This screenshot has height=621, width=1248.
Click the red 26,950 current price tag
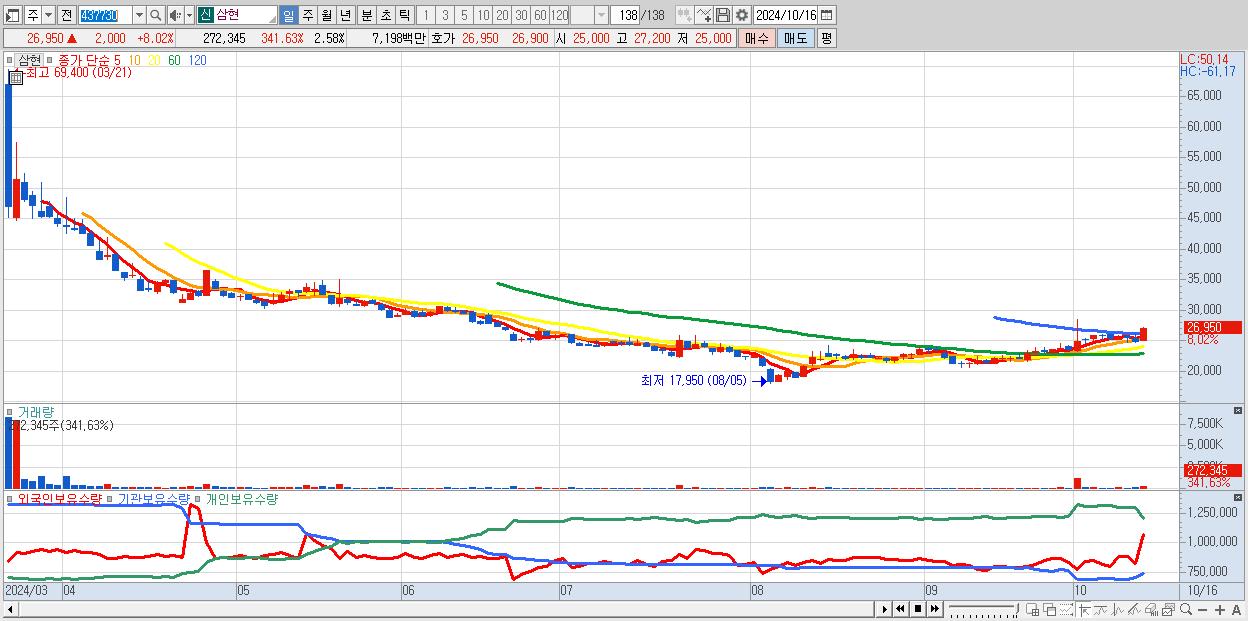1213,327
